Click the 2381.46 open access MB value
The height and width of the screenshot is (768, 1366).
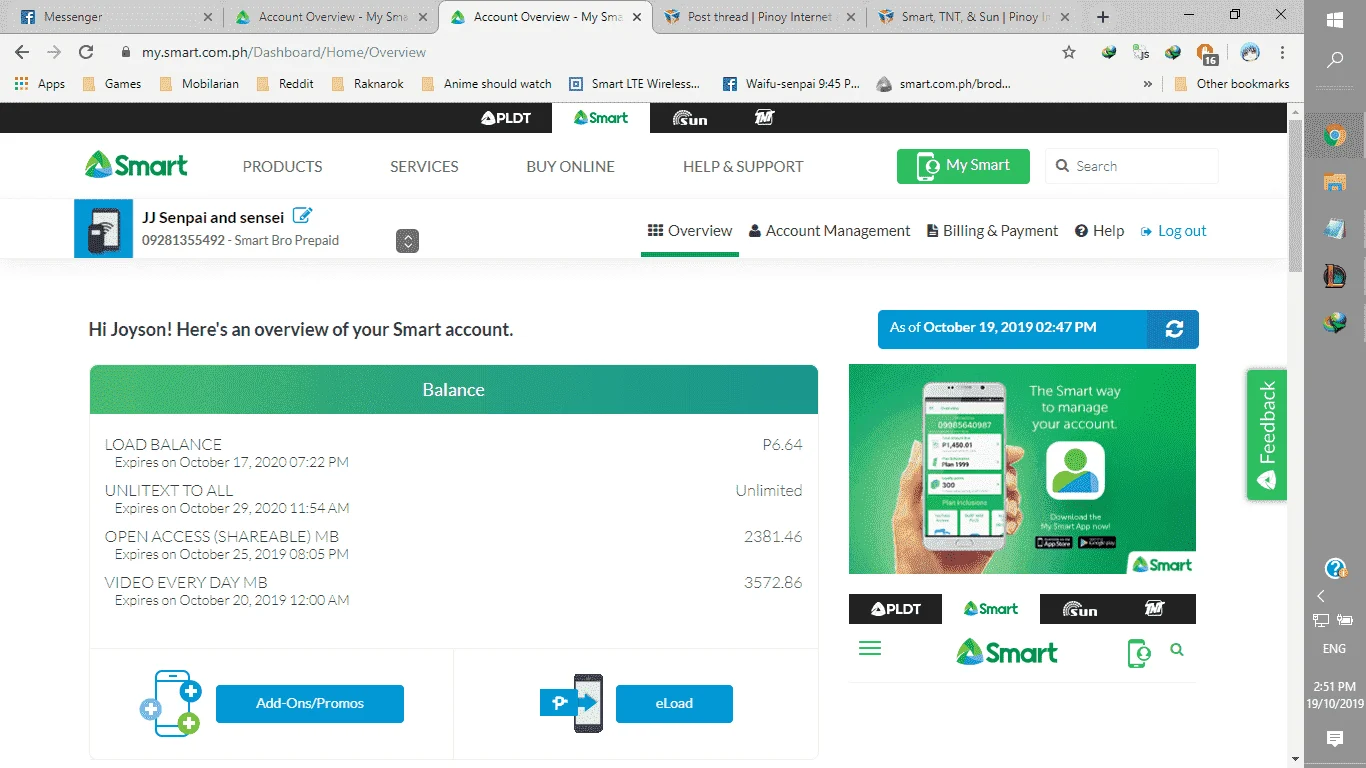pyautogui.click(x=773, y=537)
